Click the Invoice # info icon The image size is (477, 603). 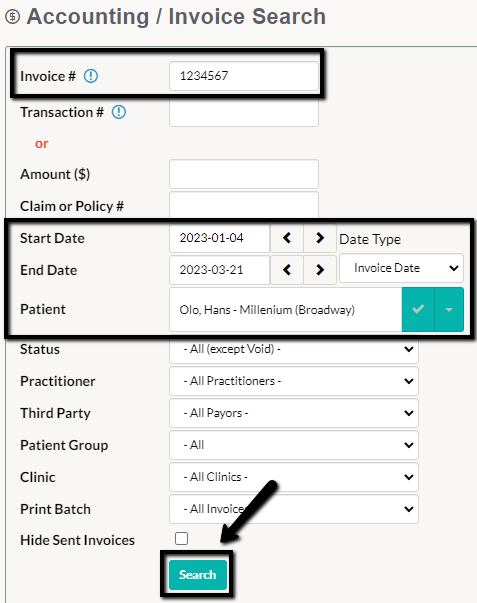pyautogui.click(x=91, y=76)
